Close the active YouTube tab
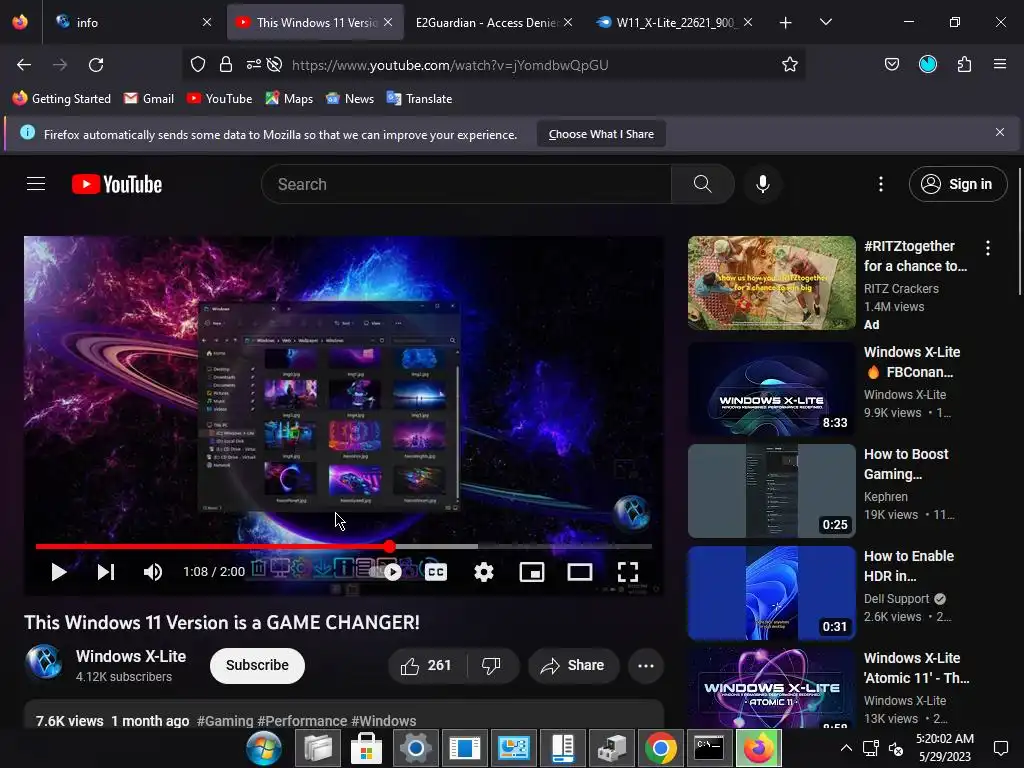The width and height of the screenshot is (1024, 768). (x=388, y=22)
